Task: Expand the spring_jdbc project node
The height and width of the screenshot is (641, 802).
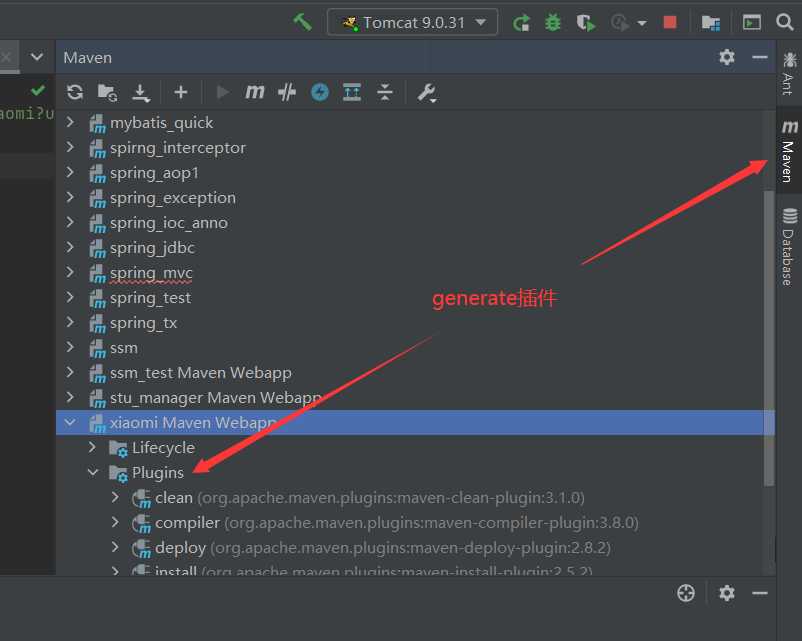Action: 70,247
